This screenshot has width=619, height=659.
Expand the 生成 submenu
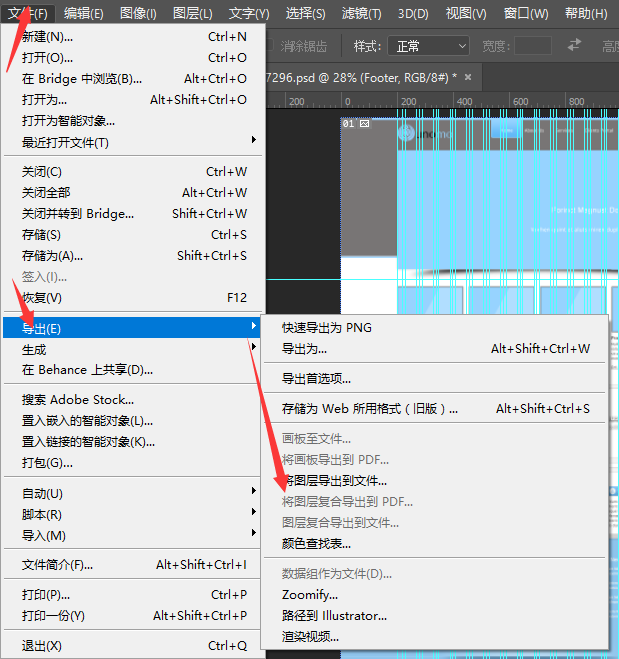tap(132, 349)
